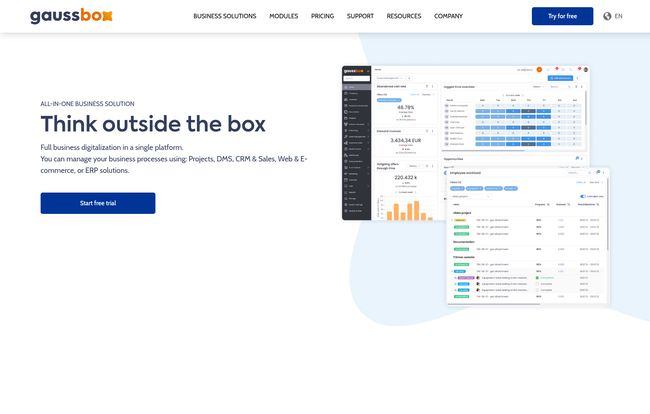
Task: Click the Start free trial button
Action: [98, 203]
